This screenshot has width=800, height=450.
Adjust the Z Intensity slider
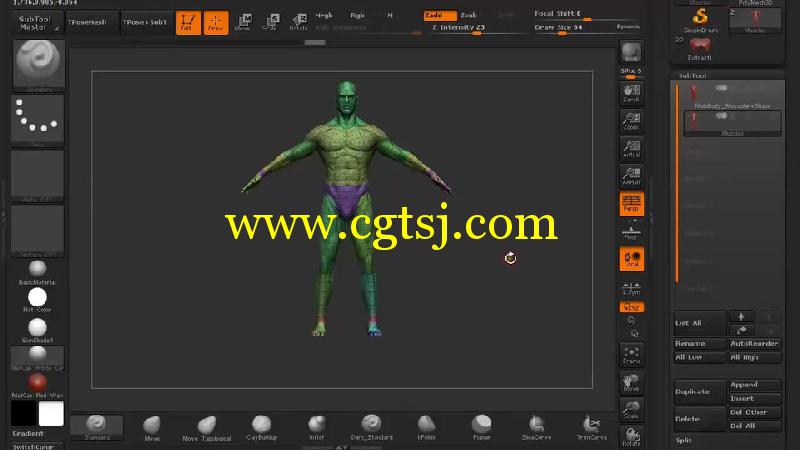[476, 29]
